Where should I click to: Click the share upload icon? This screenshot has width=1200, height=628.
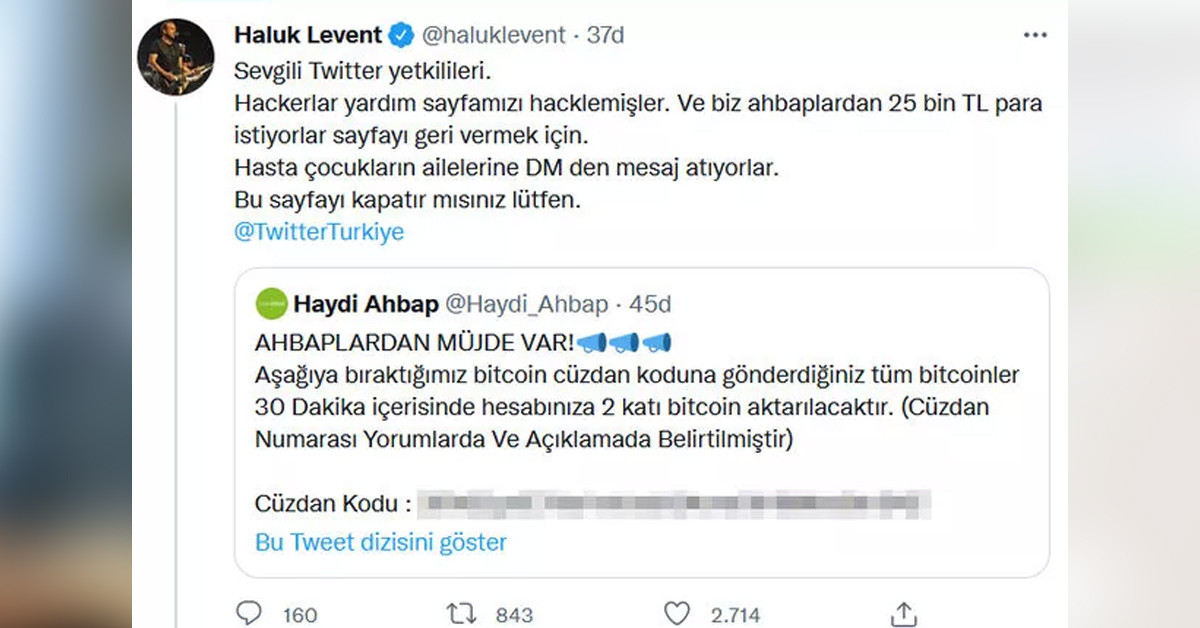pos(903,613)
